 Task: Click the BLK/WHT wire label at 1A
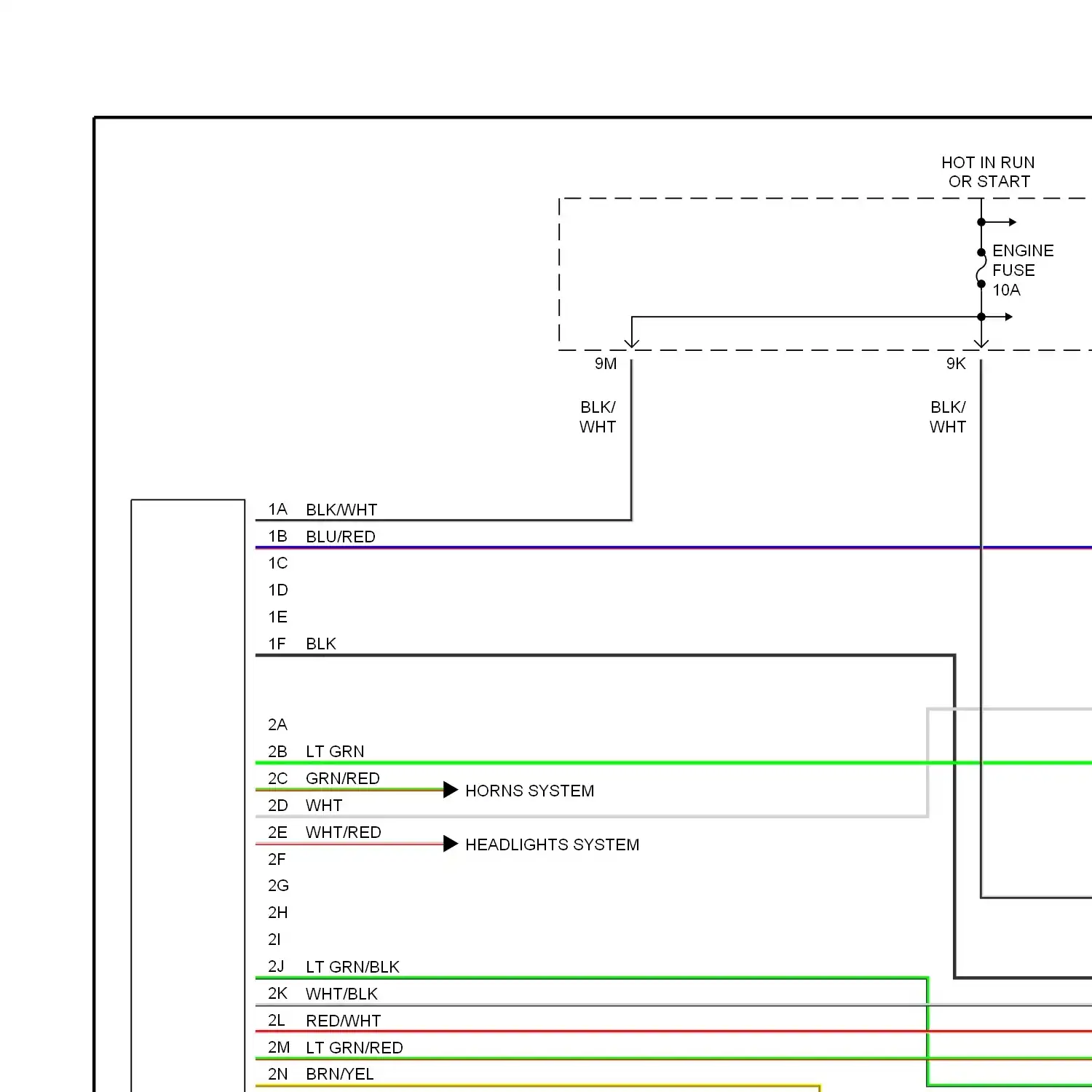(x=341, y=510)
